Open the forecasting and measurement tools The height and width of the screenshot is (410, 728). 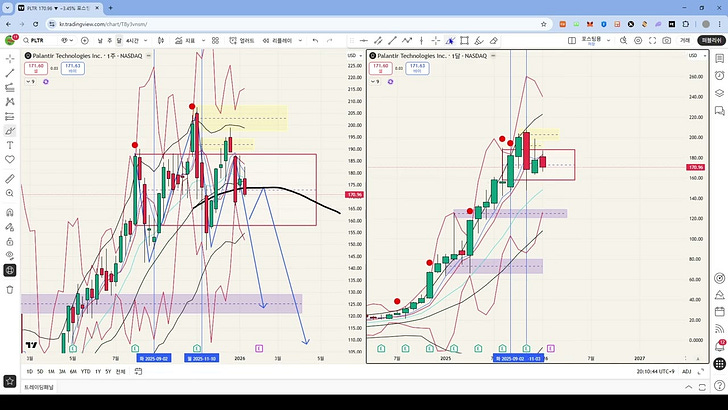[10, 116]
